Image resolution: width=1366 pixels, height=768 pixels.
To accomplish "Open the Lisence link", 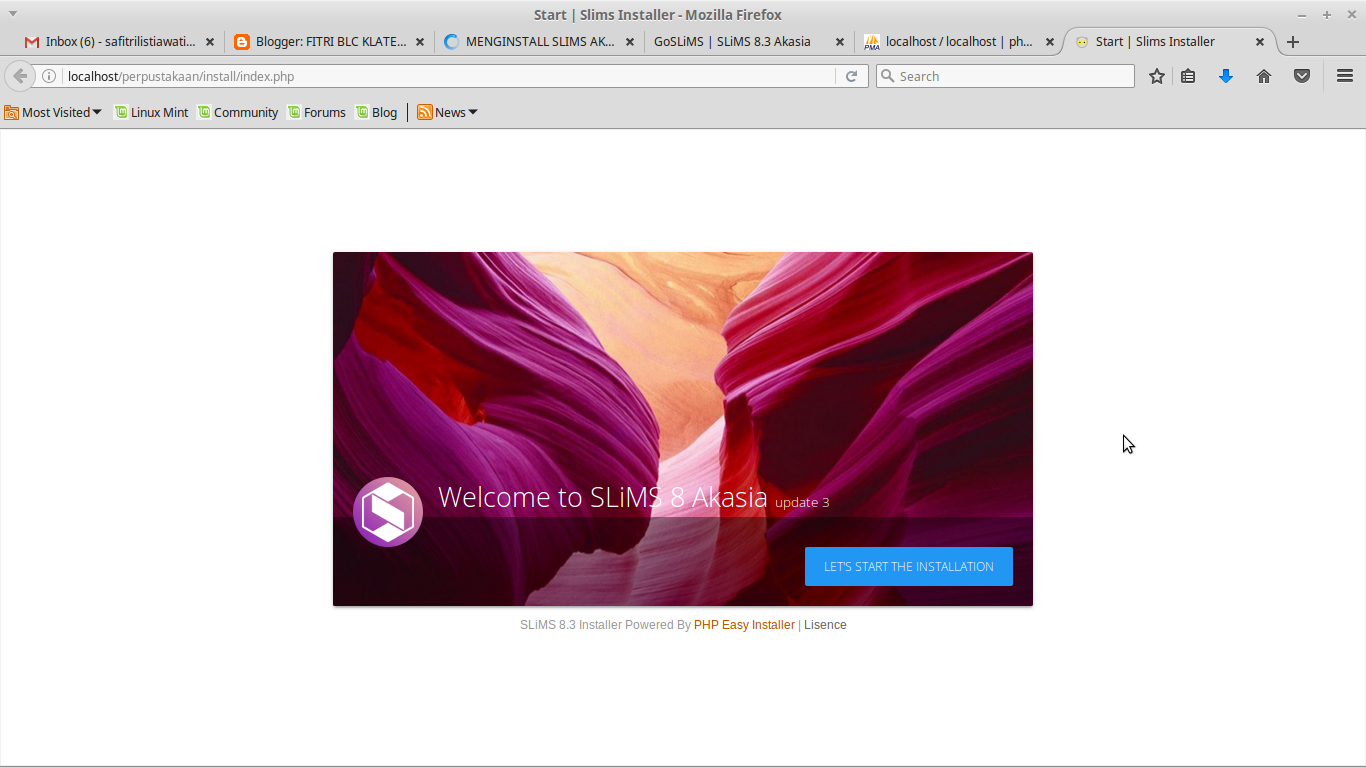I will [825, 625].
